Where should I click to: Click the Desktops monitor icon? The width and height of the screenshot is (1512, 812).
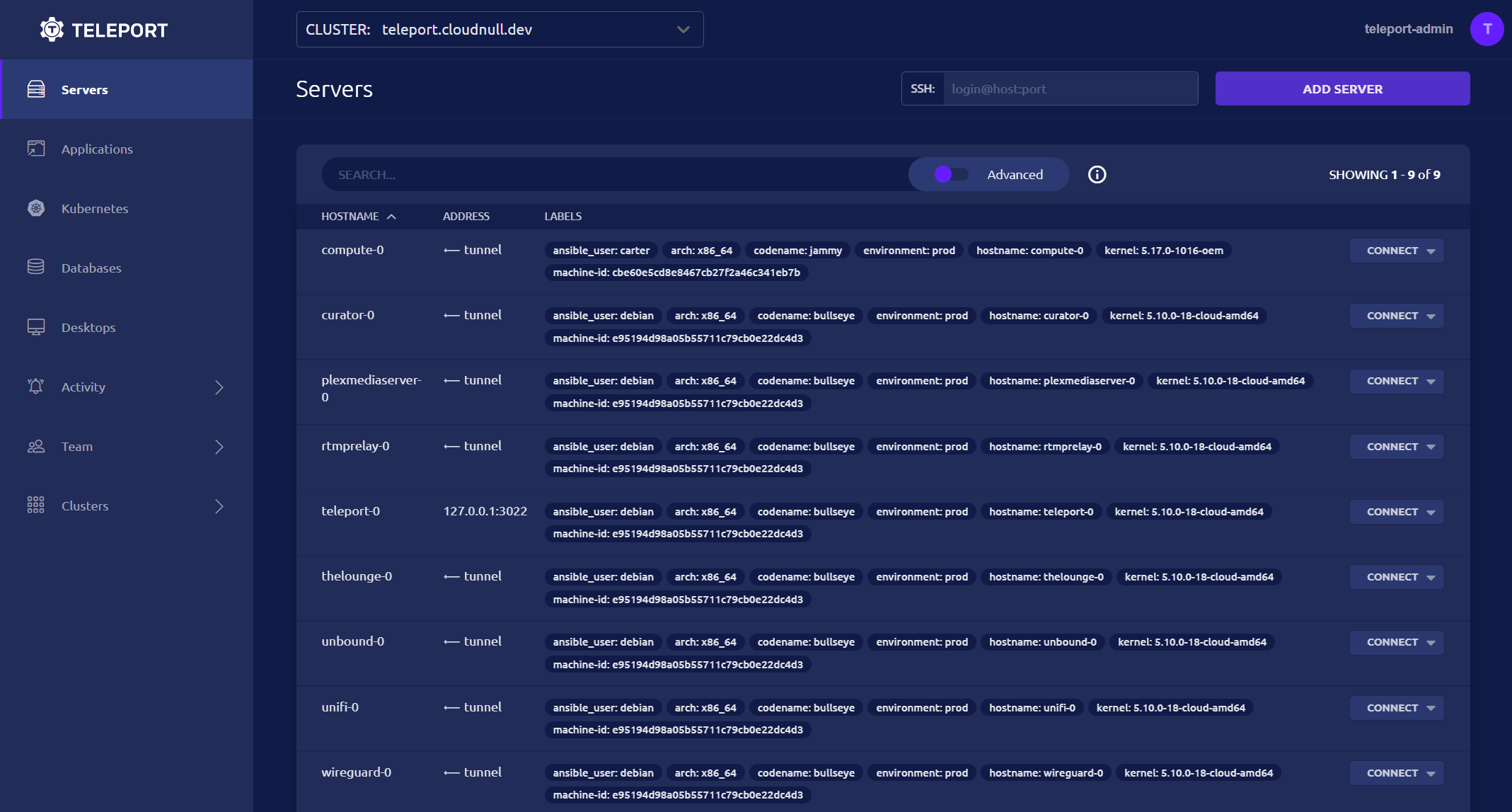pyautogui.click(x=36, y=327)
